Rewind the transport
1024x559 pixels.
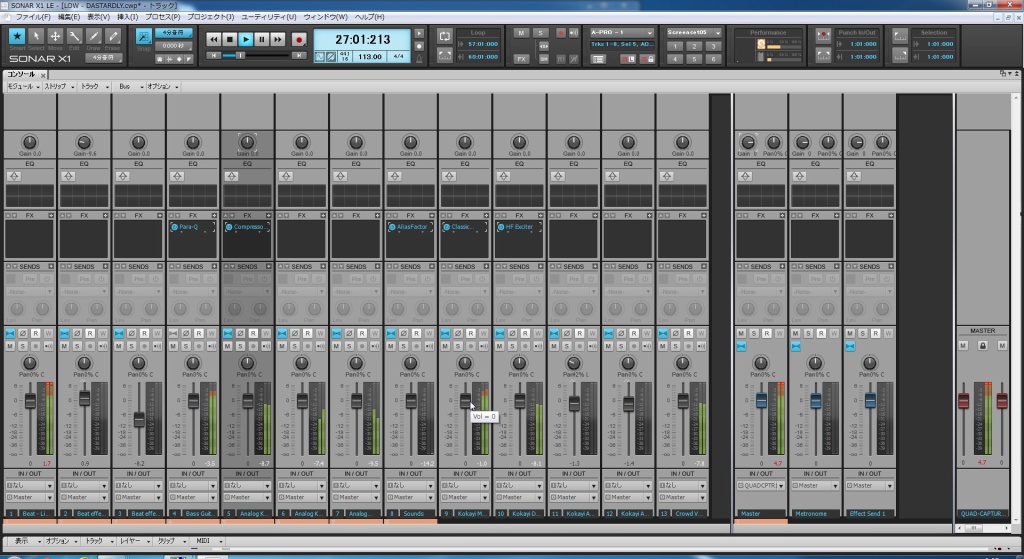(x=214, y=40)
